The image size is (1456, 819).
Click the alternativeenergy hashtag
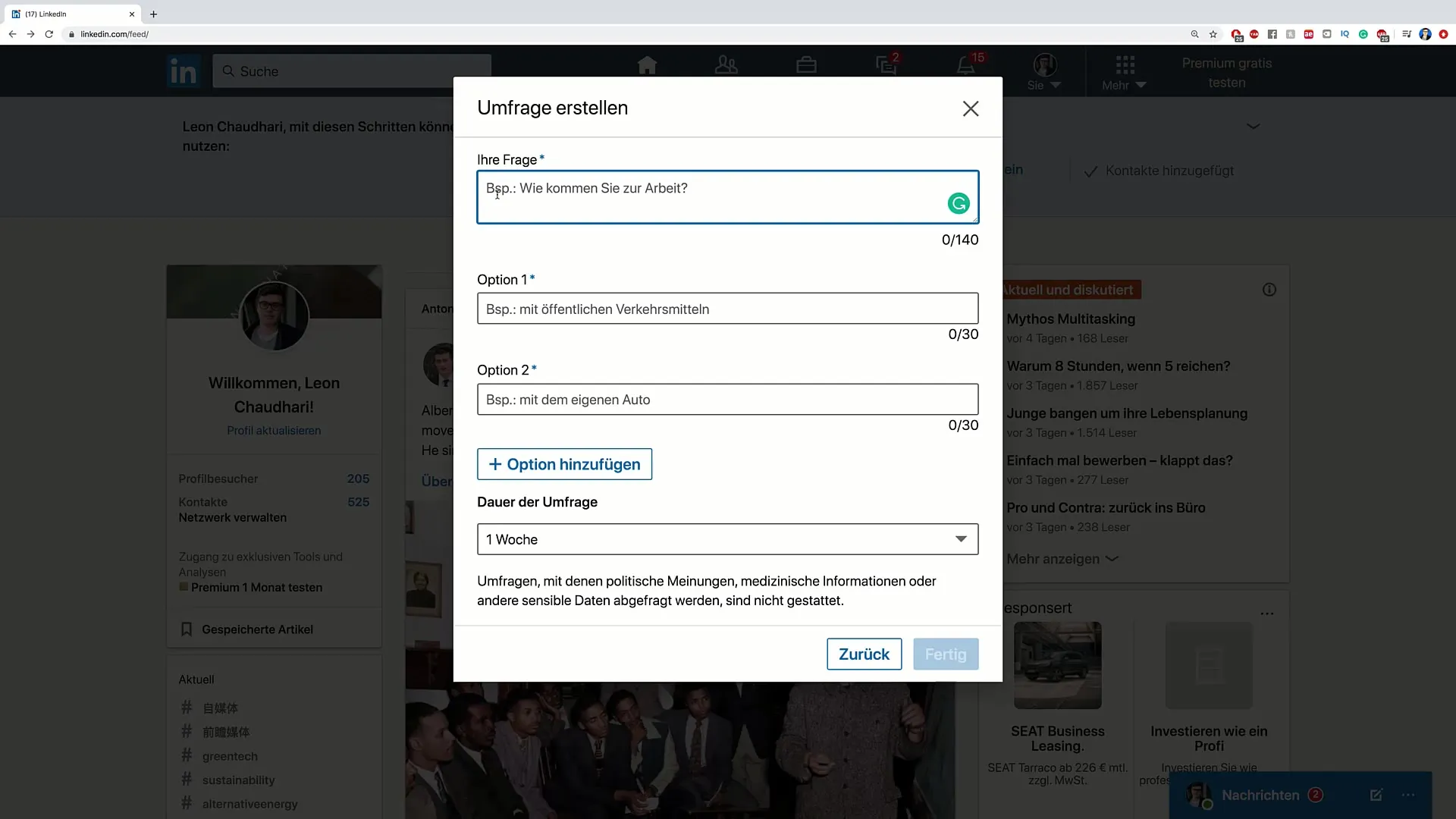pyautogui.click(x=249, y=804)
